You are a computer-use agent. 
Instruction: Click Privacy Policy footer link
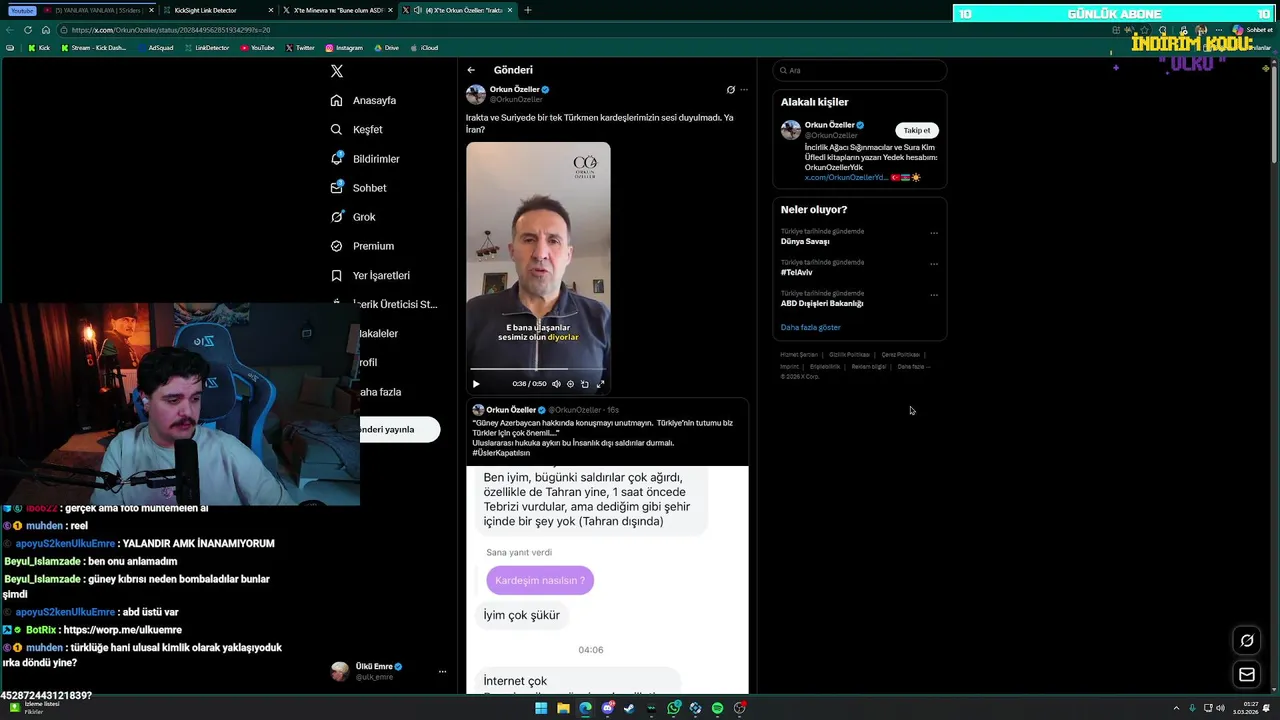(x=849, y=355)
